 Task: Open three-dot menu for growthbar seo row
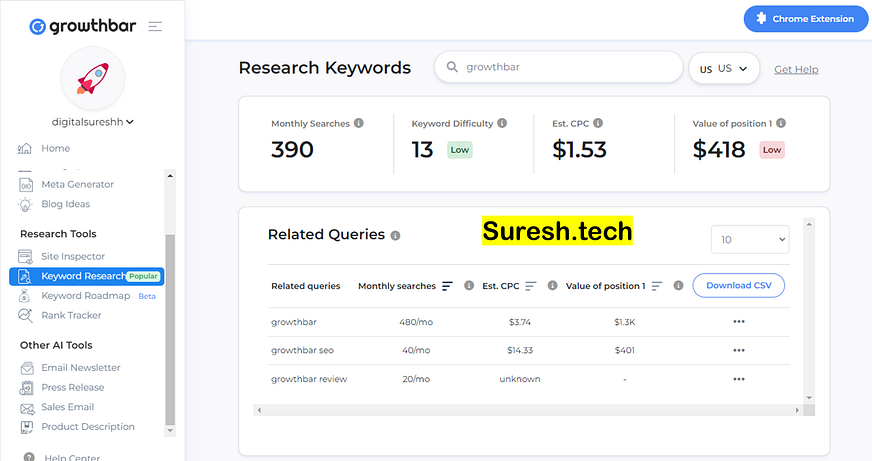[x=739, y=351]
